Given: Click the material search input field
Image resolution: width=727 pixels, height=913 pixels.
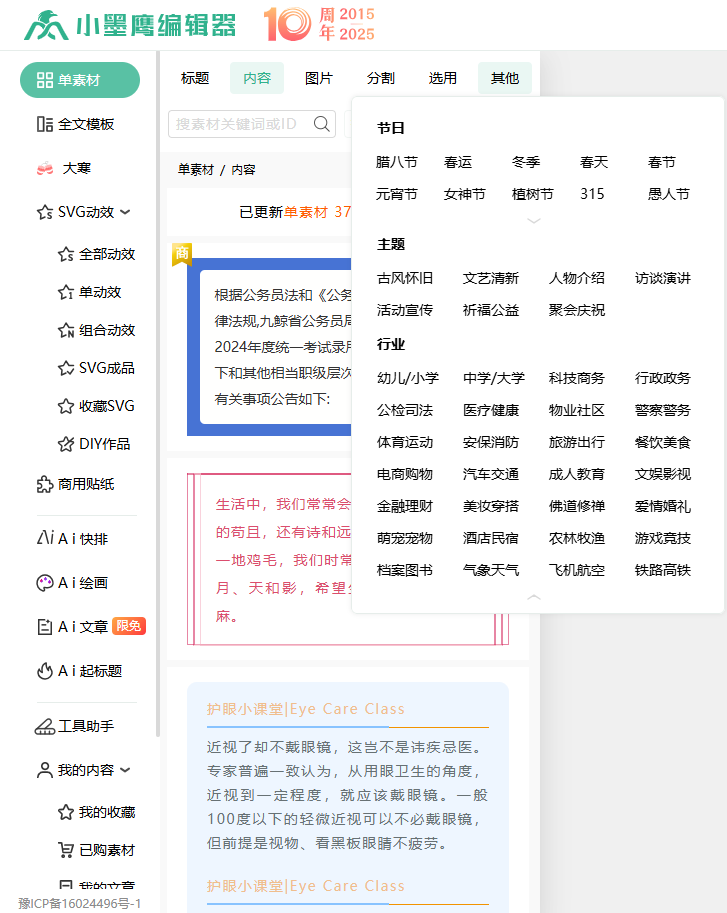Looking at the screenshot, I should coord(240,124).
